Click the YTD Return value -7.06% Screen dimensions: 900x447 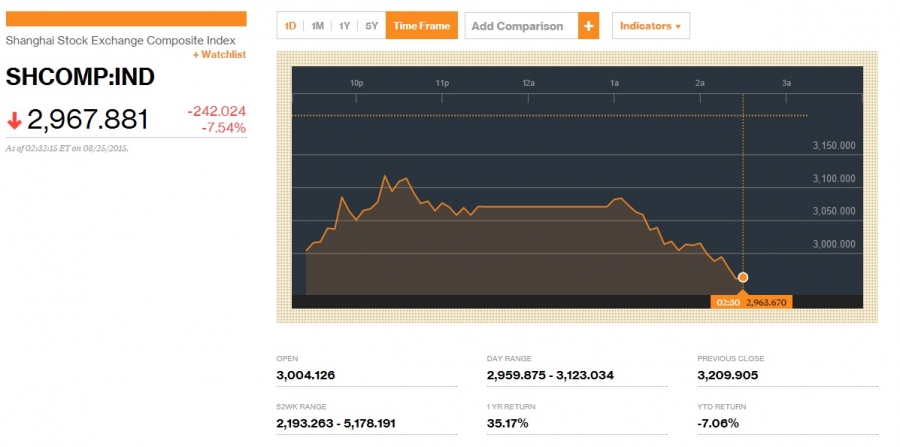click(718, 424)
